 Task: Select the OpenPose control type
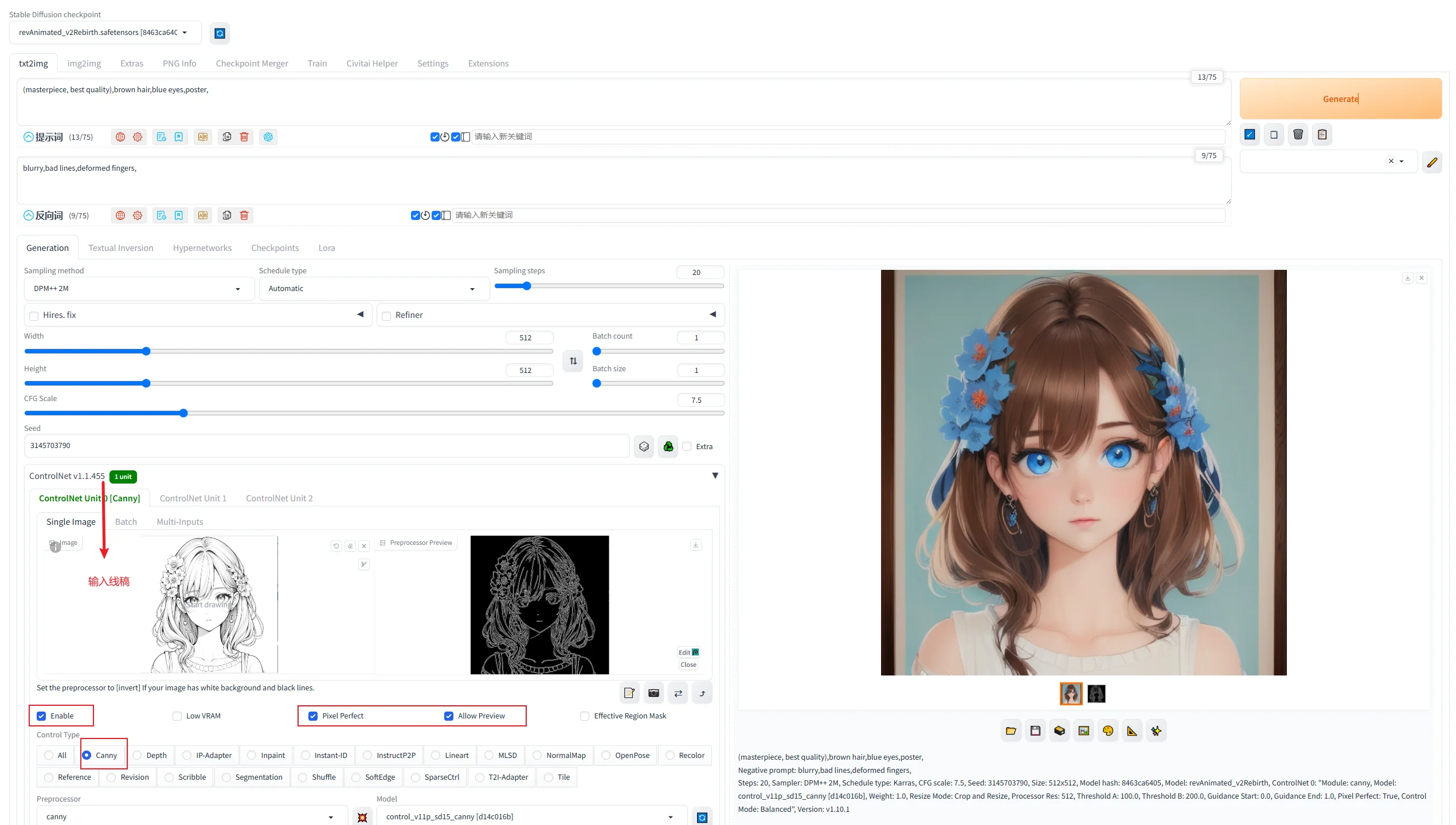[625, 756]
